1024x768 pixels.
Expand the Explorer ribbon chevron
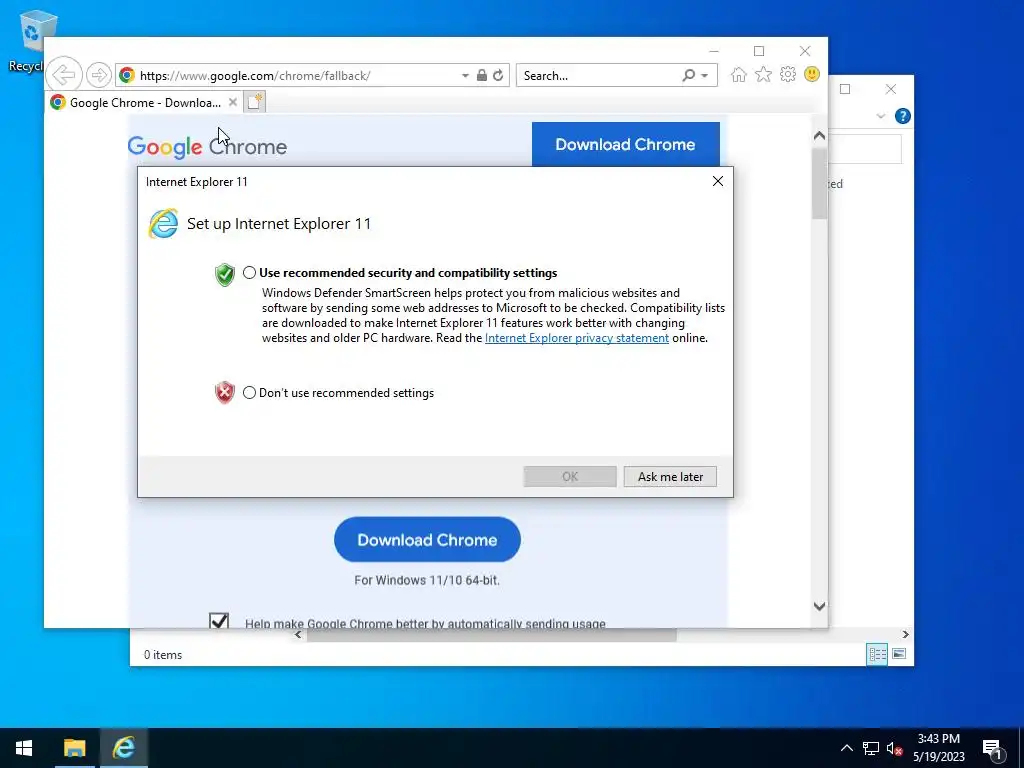(880, 116)
